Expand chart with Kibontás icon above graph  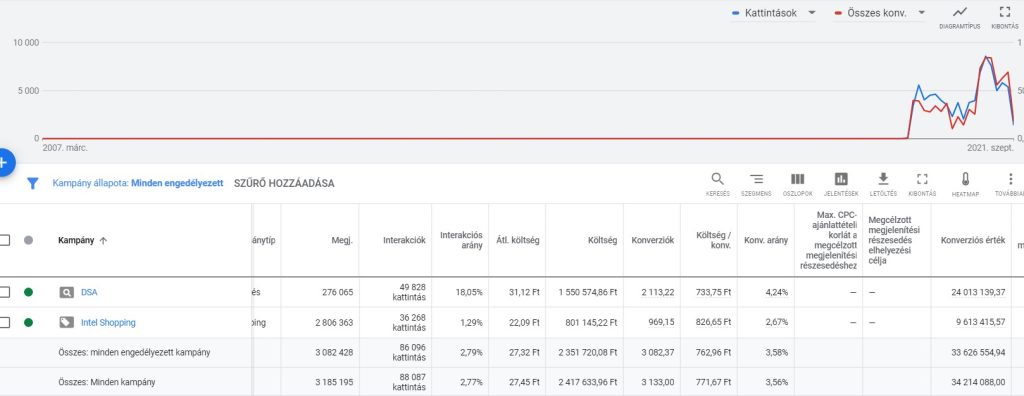click(x=1004, y=12)
